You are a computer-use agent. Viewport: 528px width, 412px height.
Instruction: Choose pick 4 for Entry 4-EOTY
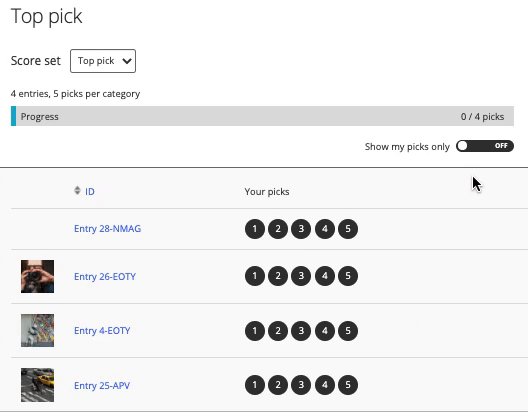325,331
